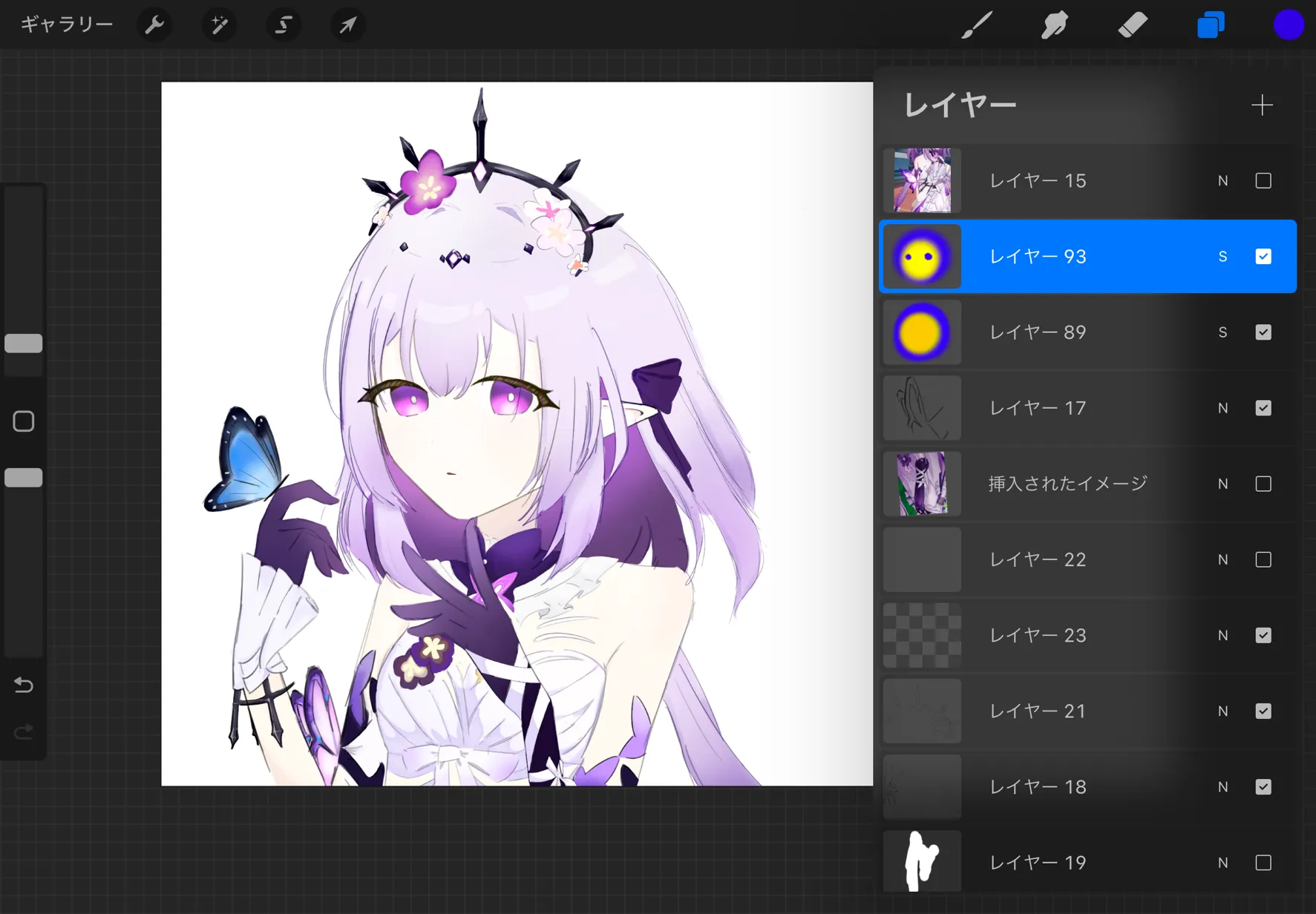Hide レイヤー 93 using its checkbox
The width and height of the screenshot is (1316, 914).
pos(1263,257)
